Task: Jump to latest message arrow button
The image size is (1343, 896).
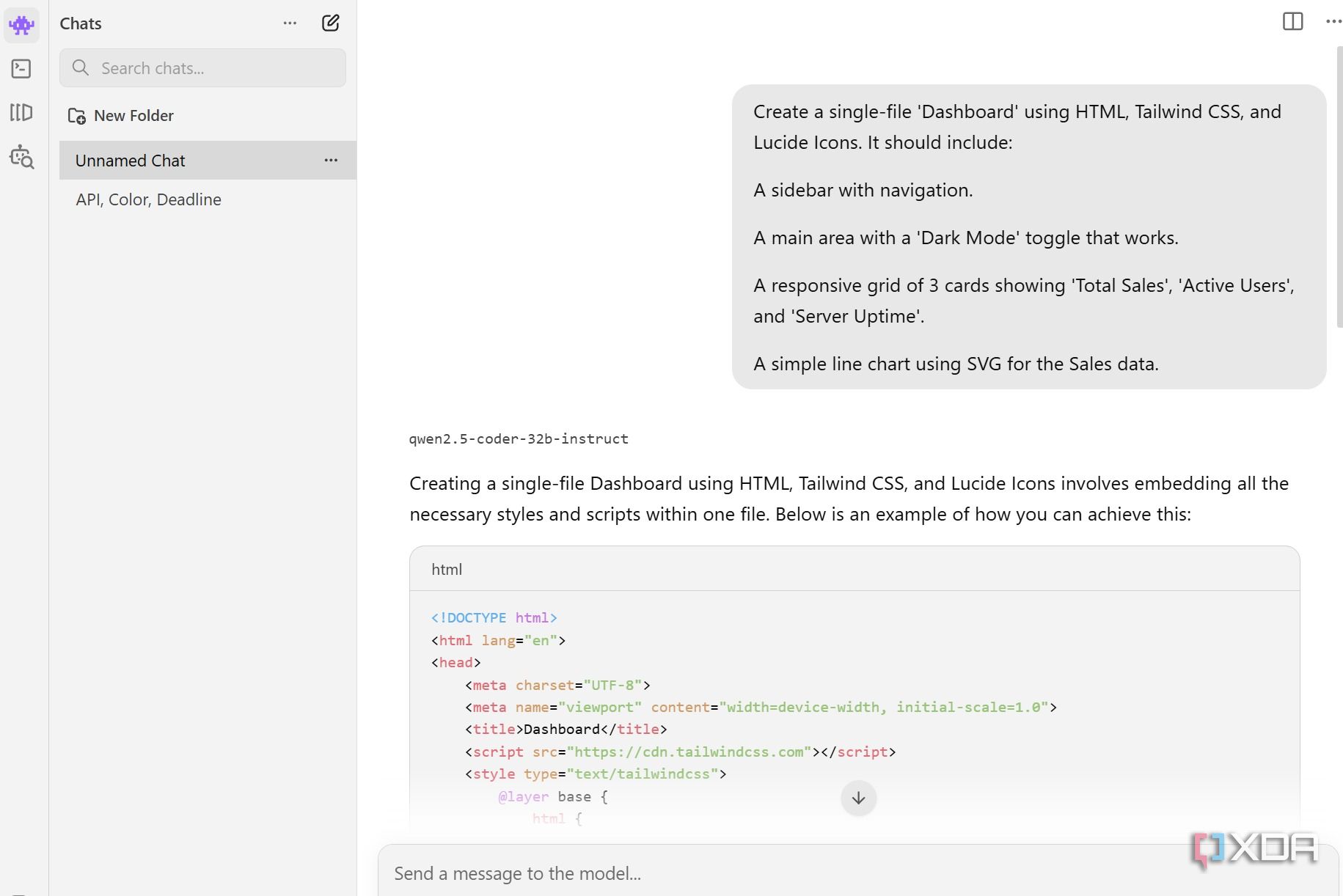Action: 858,797
